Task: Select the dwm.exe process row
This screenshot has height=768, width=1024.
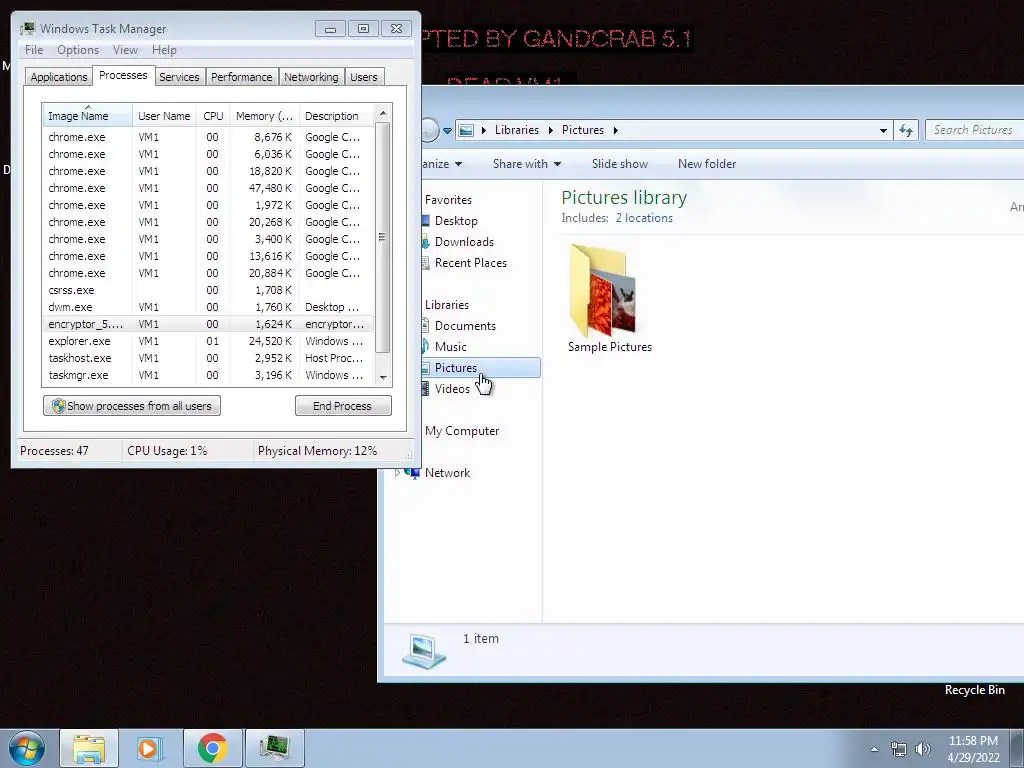Action: [x=208, y=307]
